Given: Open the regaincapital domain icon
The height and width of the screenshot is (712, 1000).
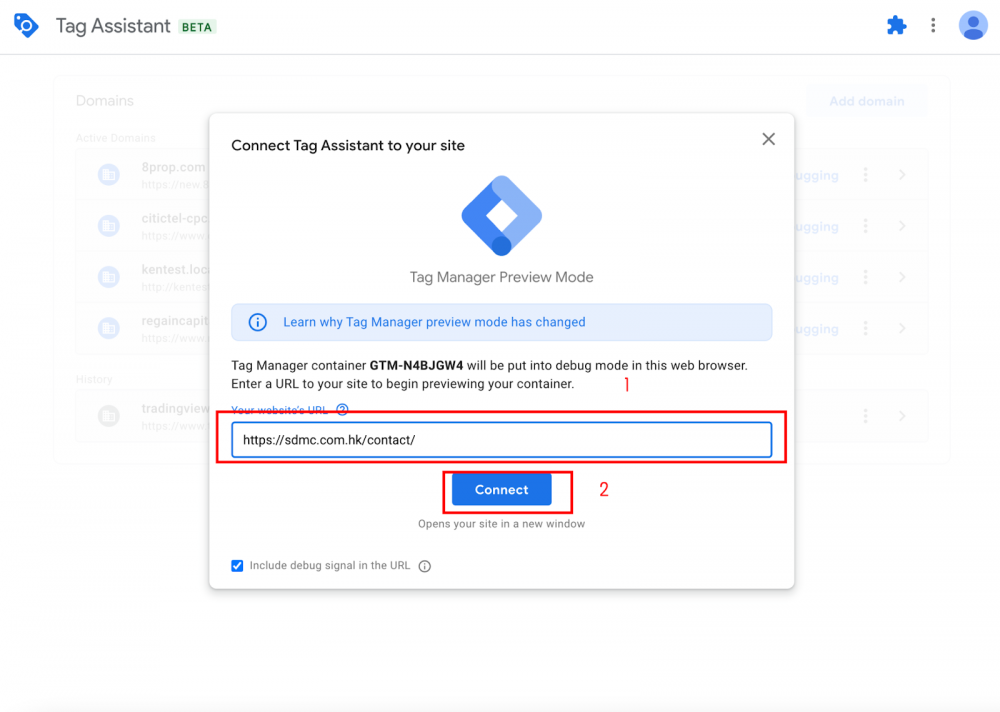Looking at the screenshot, I should [109, 328].
